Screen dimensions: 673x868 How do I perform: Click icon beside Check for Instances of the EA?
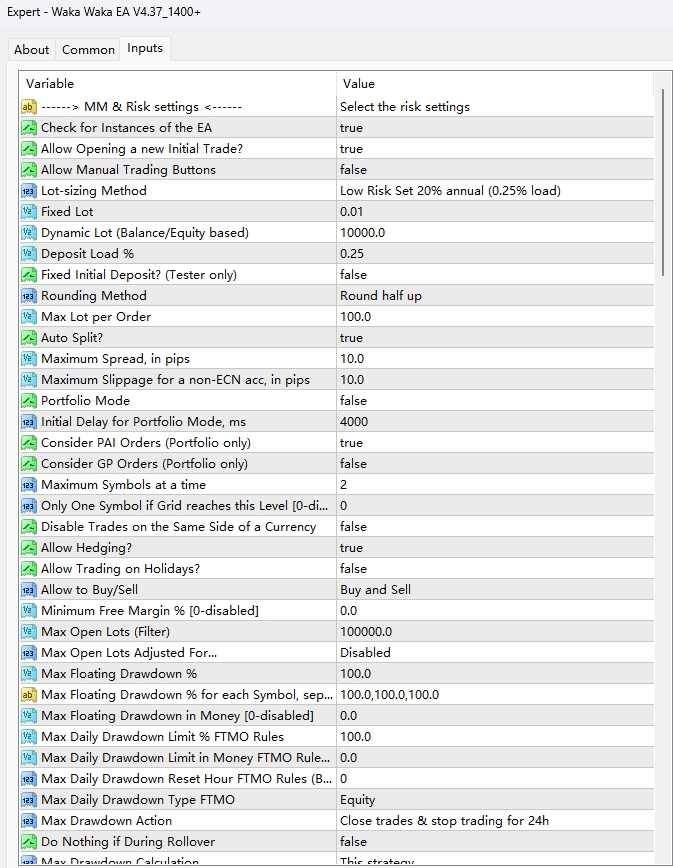[29, 128]
